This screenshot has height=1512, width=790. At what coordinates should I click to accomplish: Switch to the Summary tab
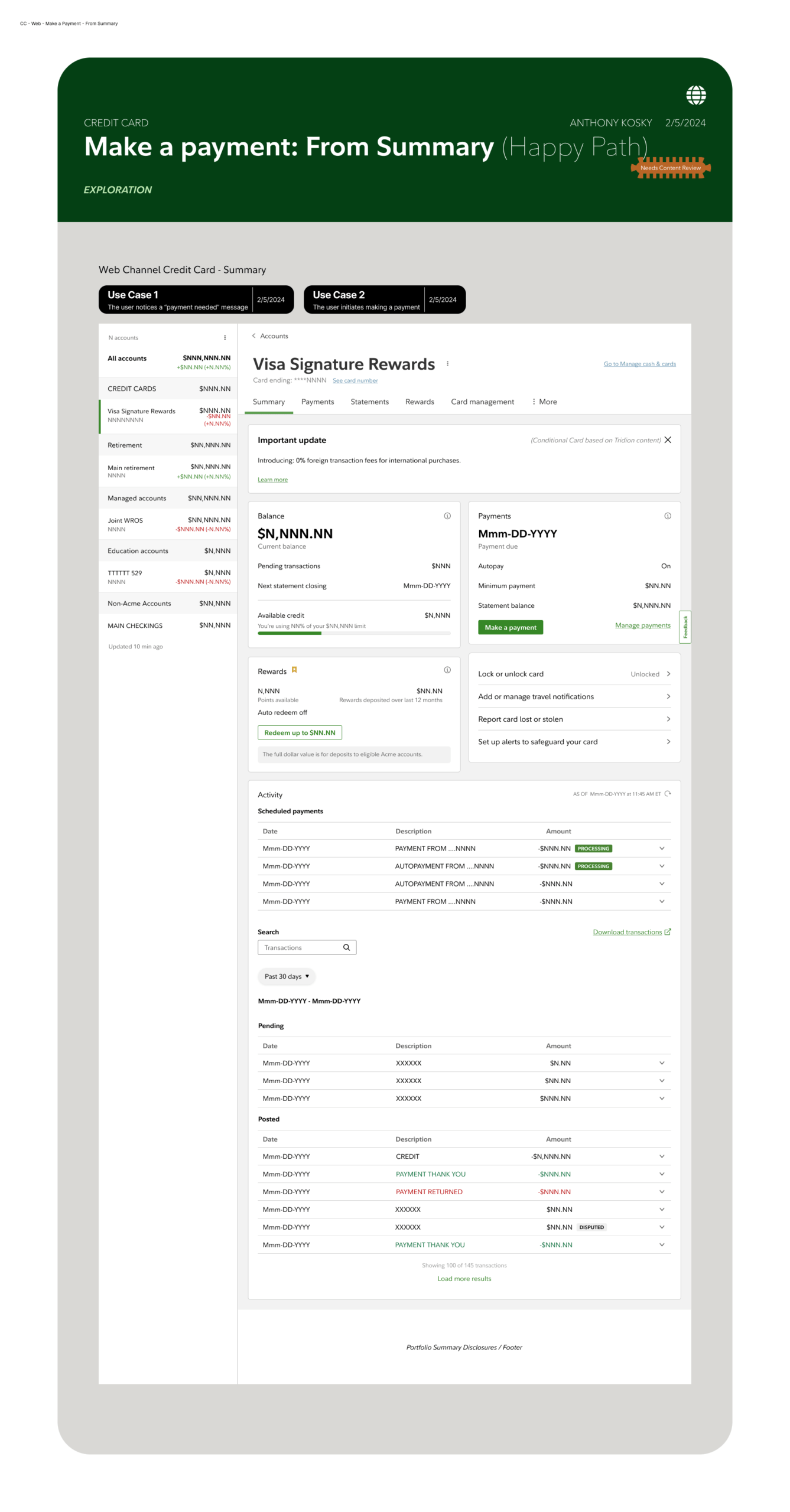point(269,402)
